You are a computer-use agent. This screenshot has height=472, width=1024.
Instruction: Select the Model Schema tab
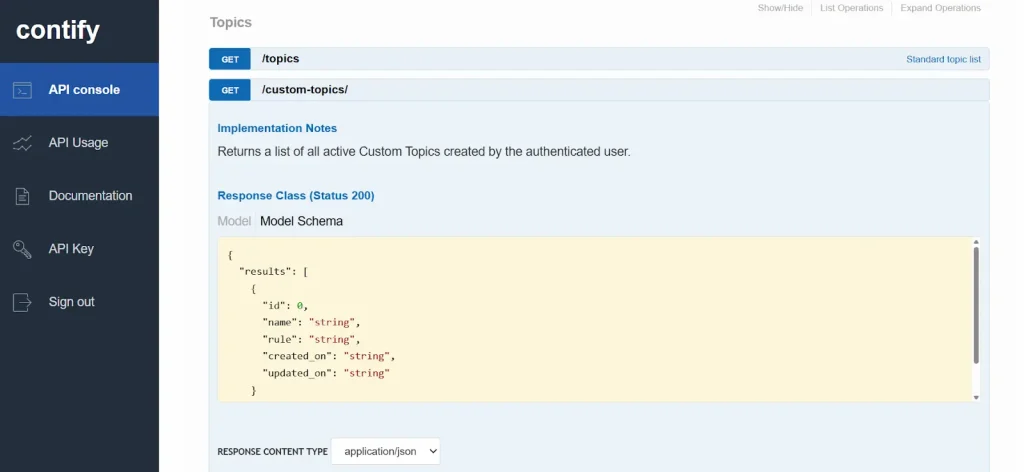(x=301, y=221)
